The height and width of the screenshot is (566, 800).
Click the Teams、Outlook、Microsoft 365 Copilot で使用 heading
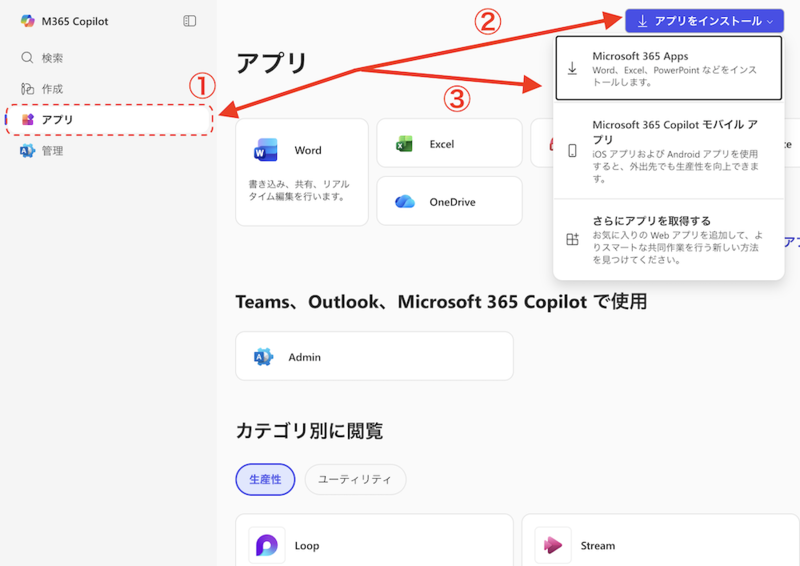pos(441,302)
